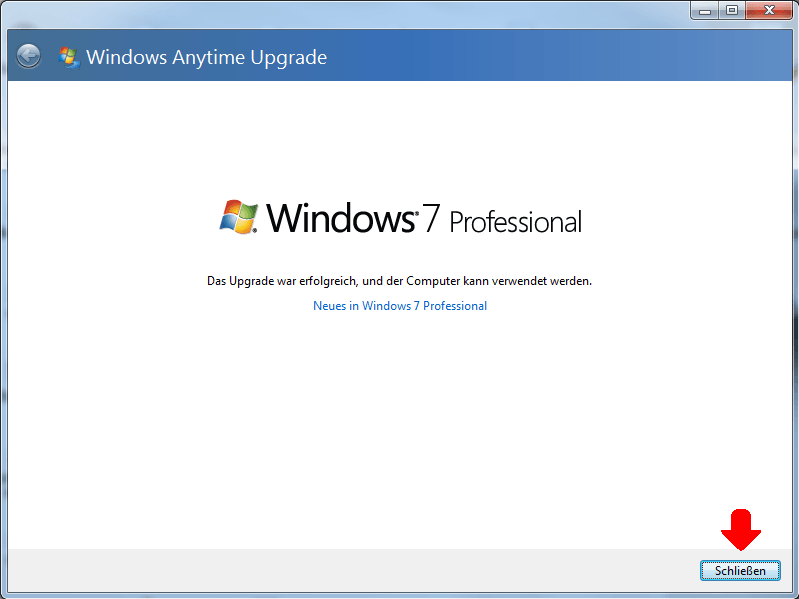Minimize the Anytime Upgrade window
This screenshot has height=599, width=799.
pyautogui.click(x=705, y=10)
